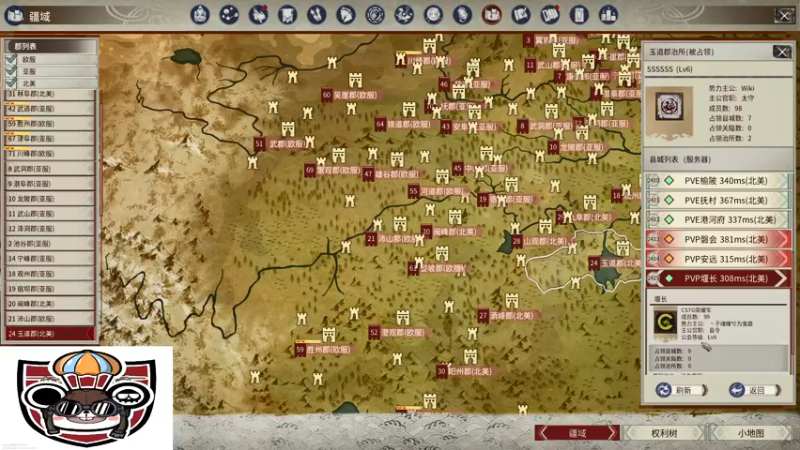800x450 pixels.
Task: Expand PVE抚村 367ms(北美) county row
Action: click(x=718, y=200)
